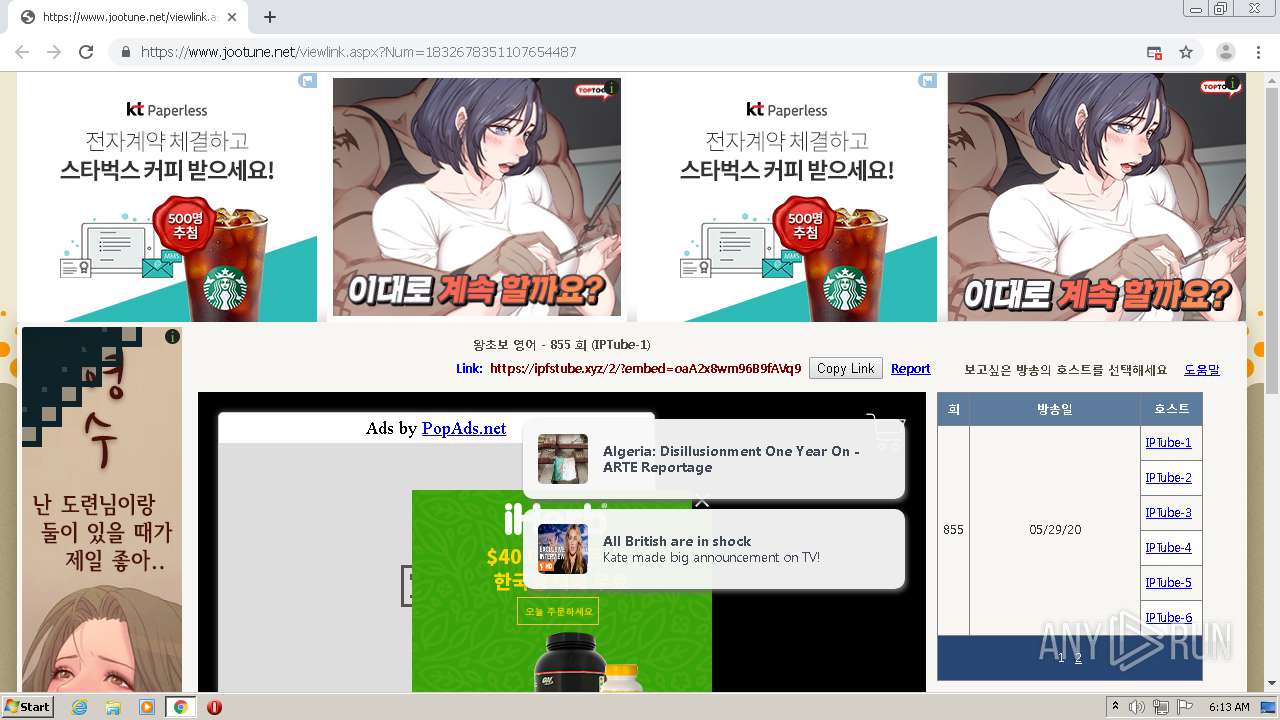Go to page 1 of the host list
1280x720 pixels.
(x=1061, y=658)
